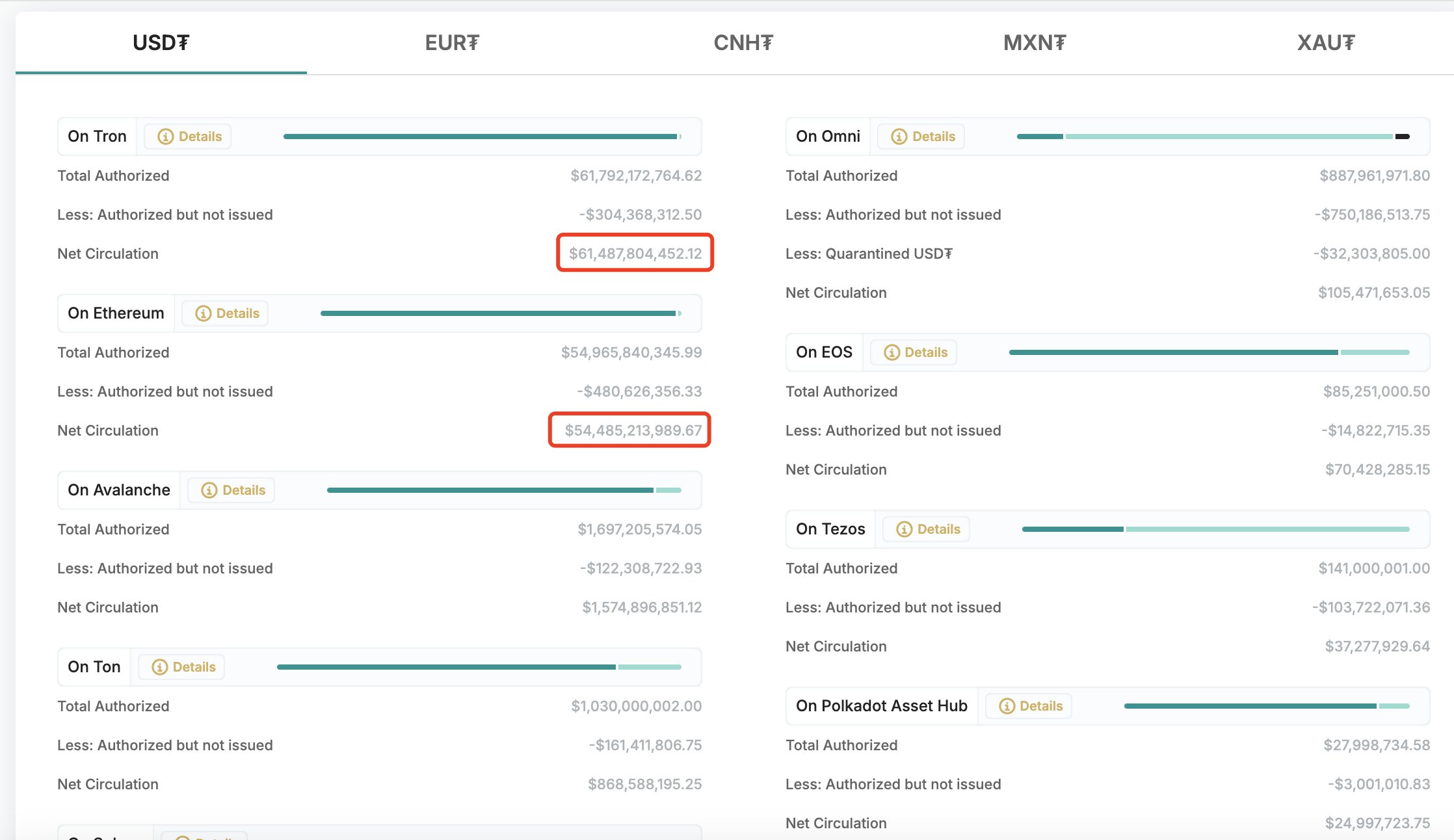Click info icon in Polkadot Asset Hub Details
The width and height of the screenshot is (1454, 840).
[1006, 706]
